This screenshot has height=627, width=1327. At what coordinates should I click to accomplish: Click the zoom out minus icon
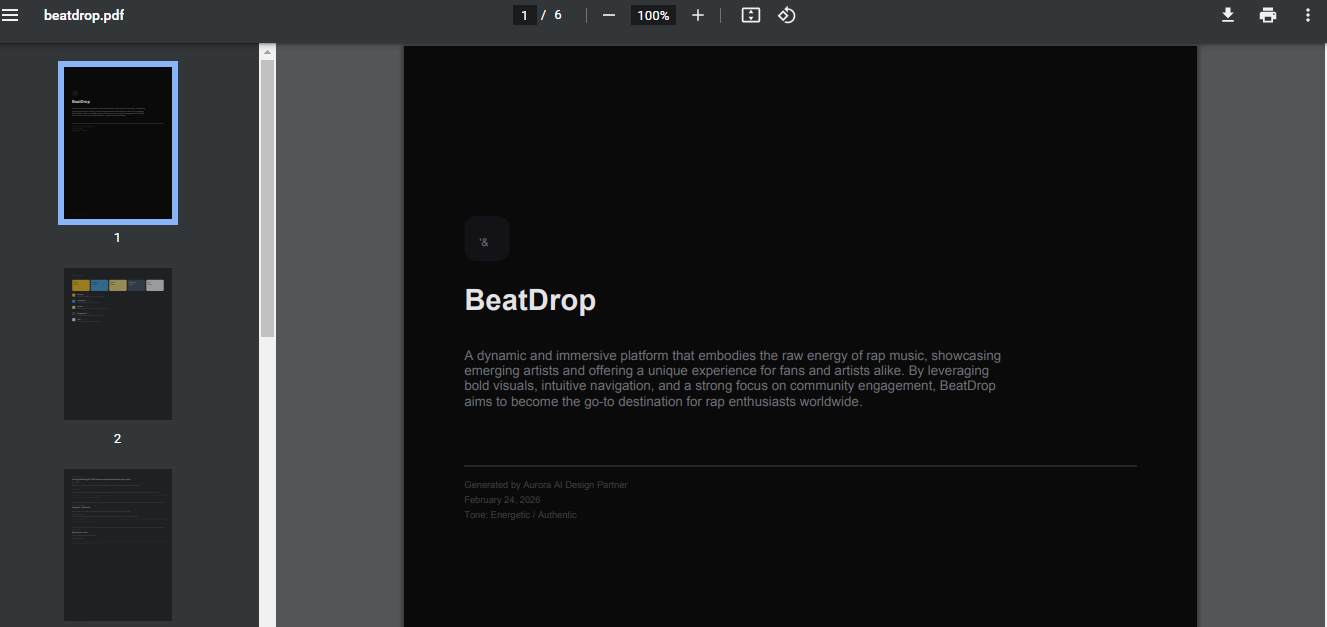(608, 15)
